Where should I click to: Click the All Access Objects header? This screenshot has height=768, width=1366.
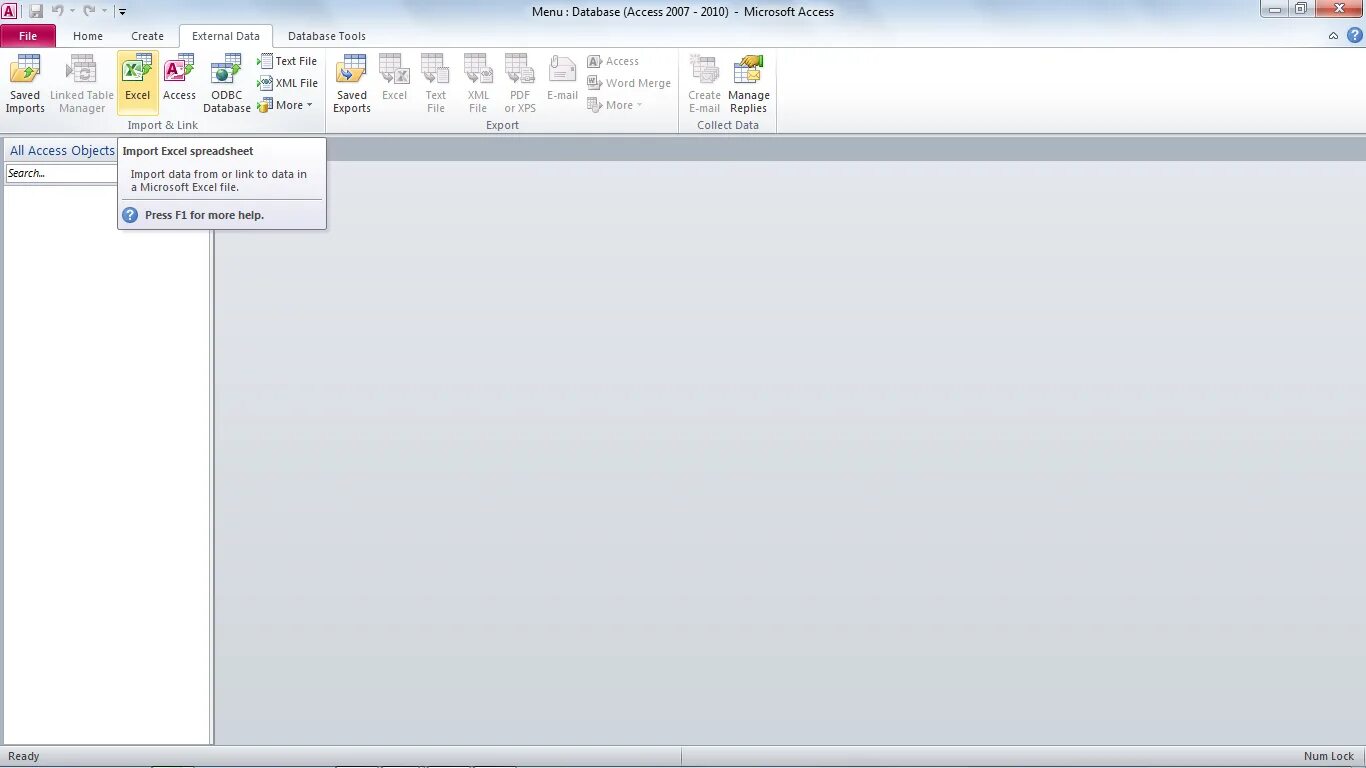coord(62,151)
